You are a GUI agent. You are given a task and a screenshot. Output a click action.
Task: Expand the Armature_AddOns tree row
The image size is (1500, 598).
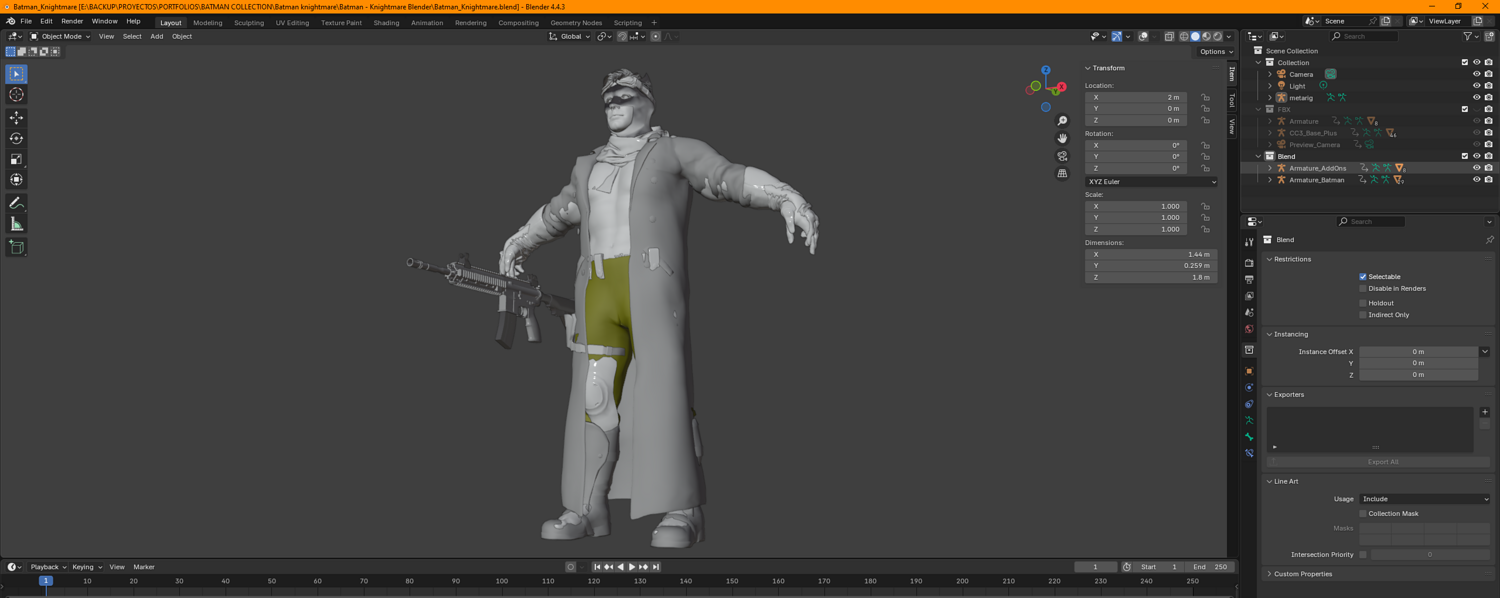(x=1270, y=168)
